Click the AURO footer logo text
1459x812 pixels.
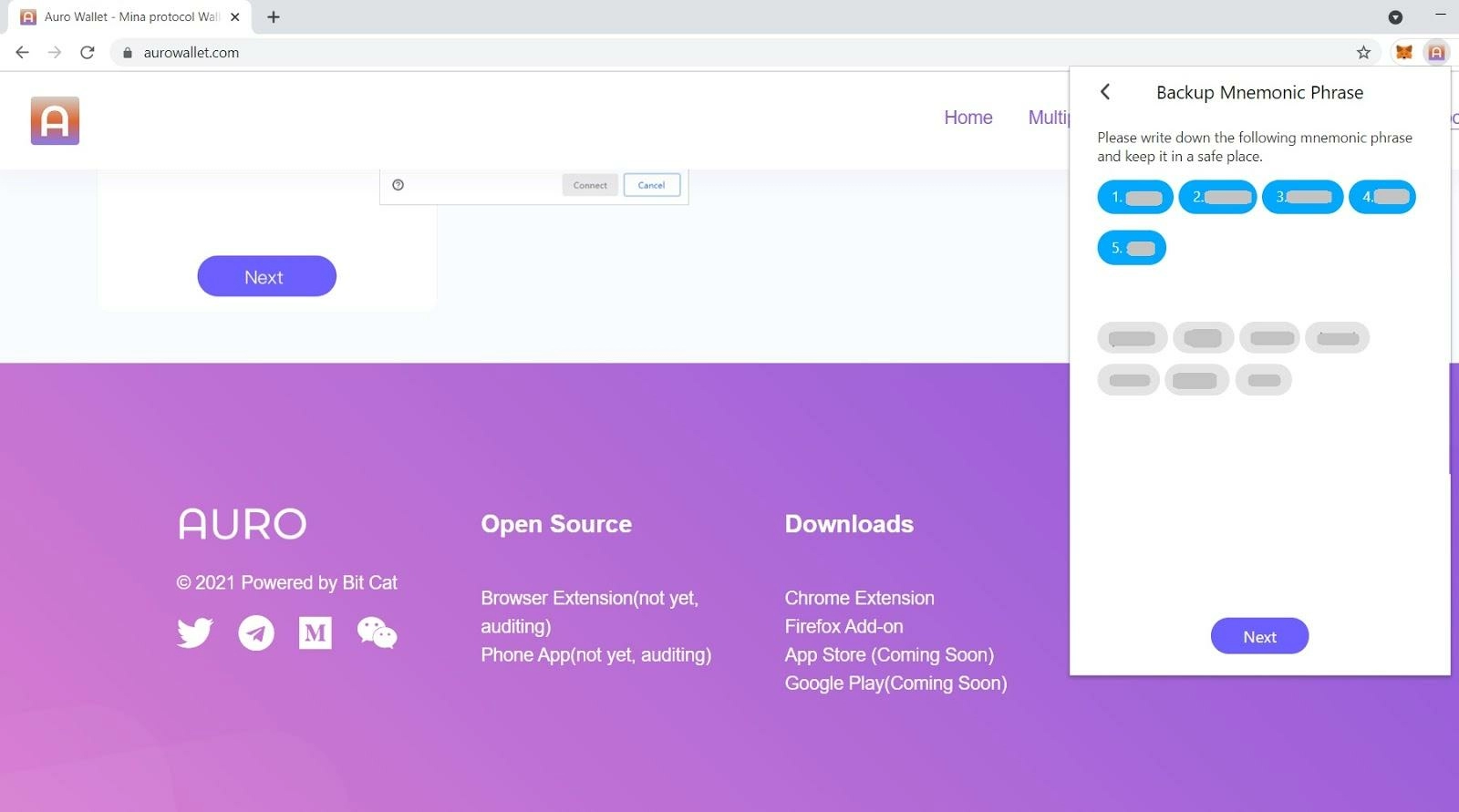(x=243, y=524)
